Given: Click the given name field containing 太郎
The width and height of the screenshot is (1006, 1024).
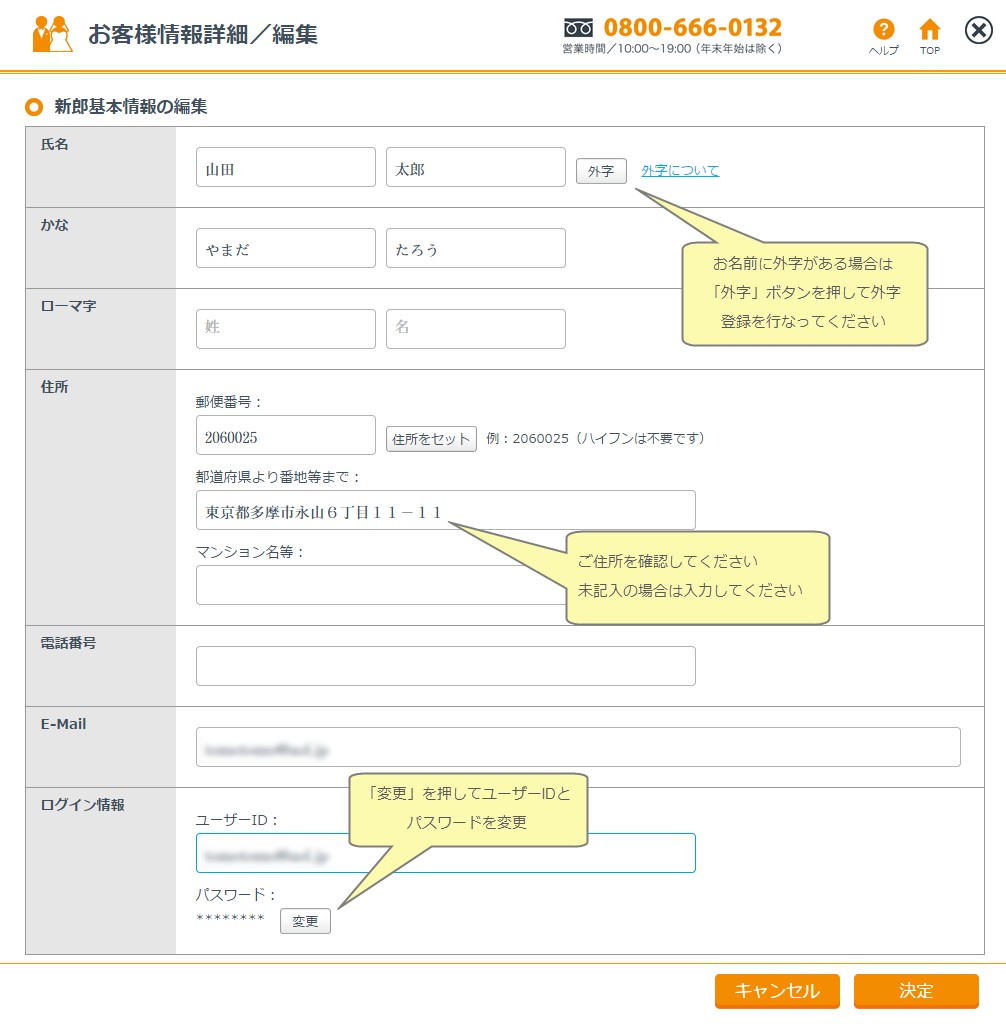Looking at the screenshot, I should coord(475,168).
